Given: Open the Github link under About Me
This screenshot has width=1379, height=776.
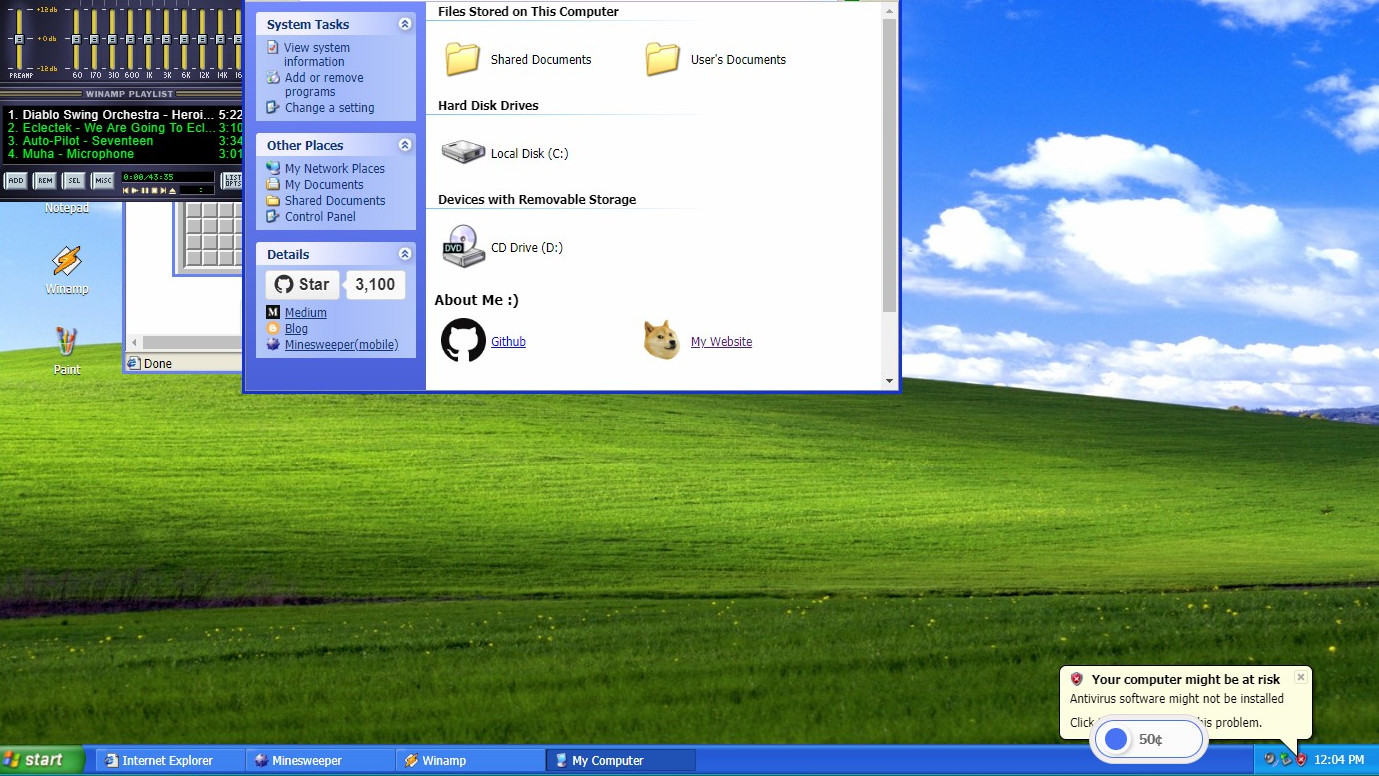Looking at the screenshot, I should point(508,342).
